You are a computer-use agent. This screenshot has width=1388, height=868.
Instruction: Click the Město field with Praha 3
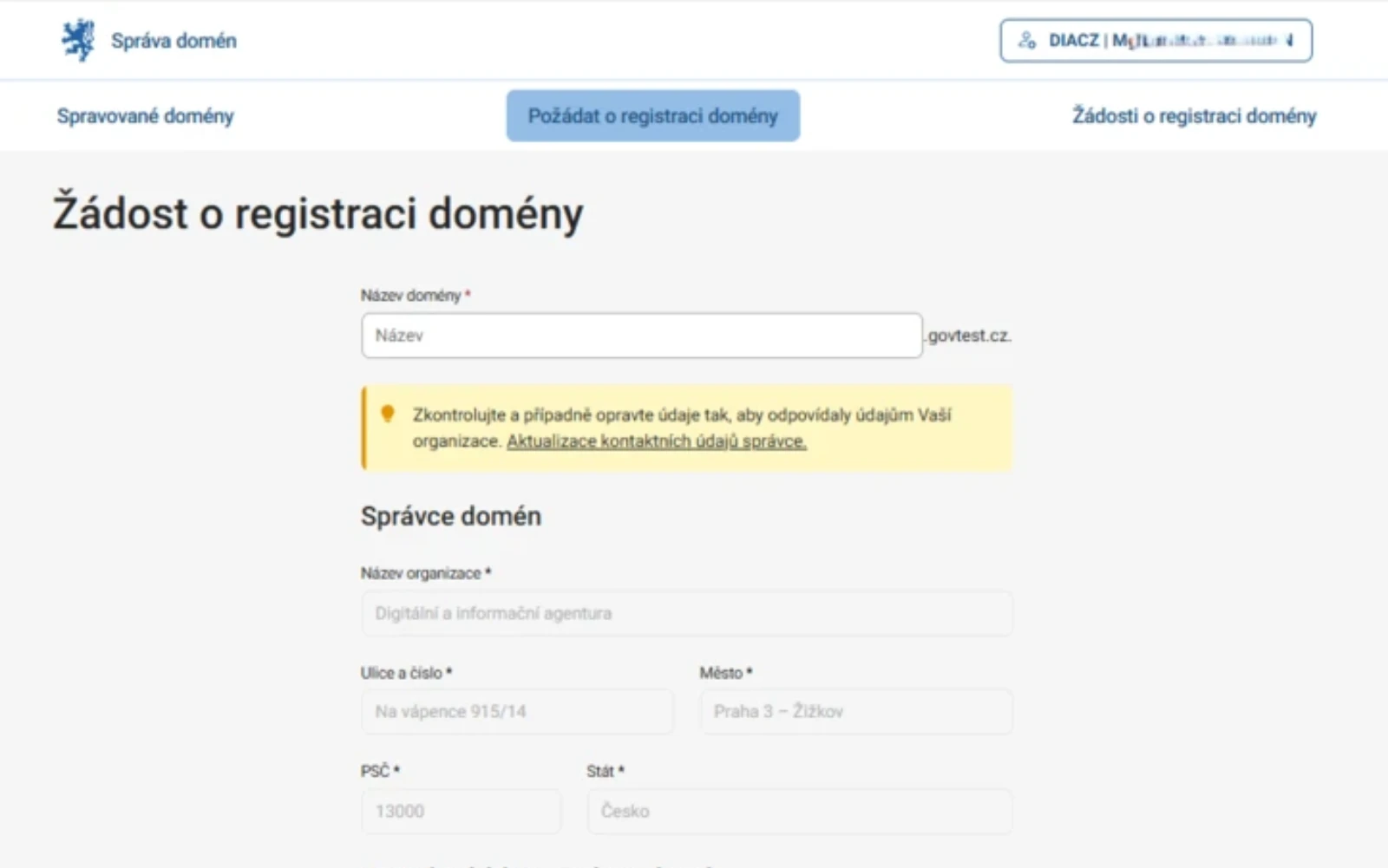tap(855, 712)
